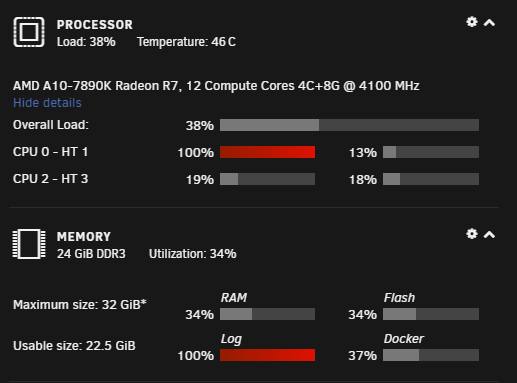Viewport: 517px width, 383px height.
Task: Click the RAM usage bar
Action: pyautogui.click(x=267, y=314)
